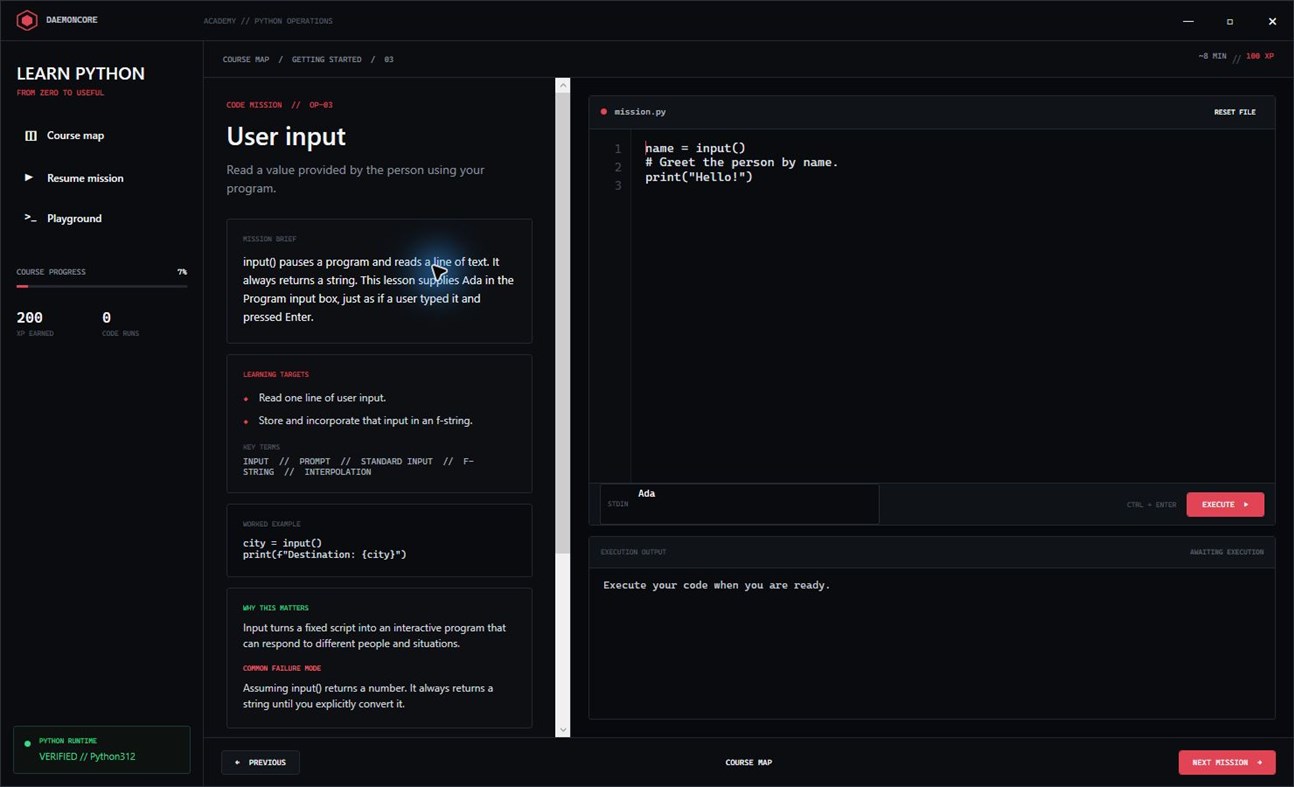Select the mission.py file tab

(x=632, y=112)
